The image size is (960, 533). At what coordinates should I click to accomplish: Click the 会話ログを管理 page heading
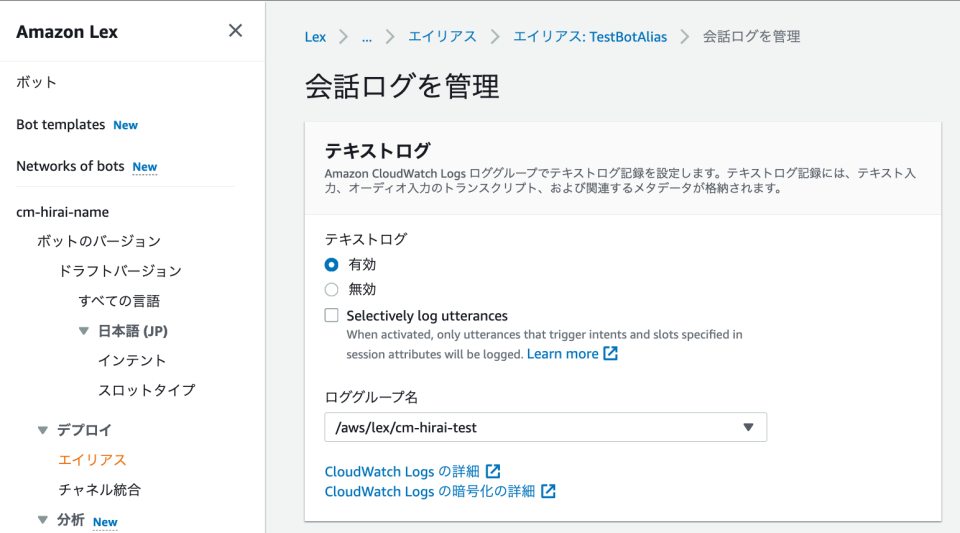point(402,86)
